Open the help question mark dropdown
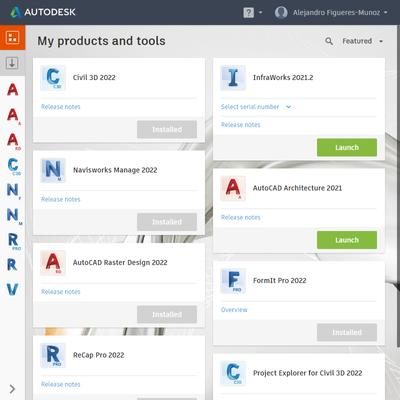This screenshot has width=400, height=400. [x=252, y=13]
